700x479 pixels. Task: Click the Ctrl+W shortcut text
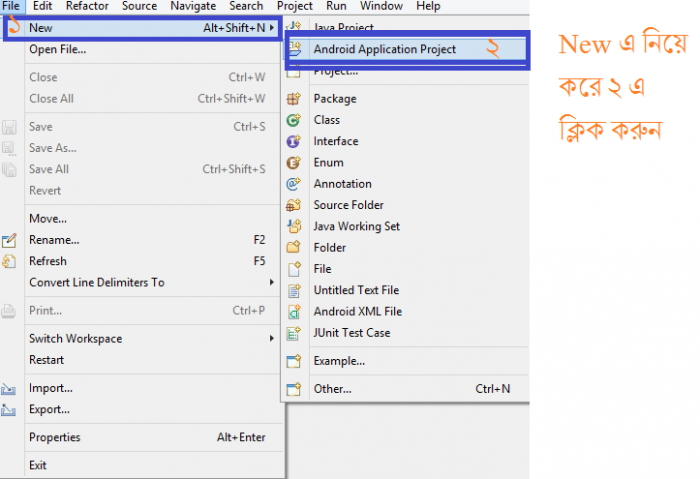tap(247, 77)
